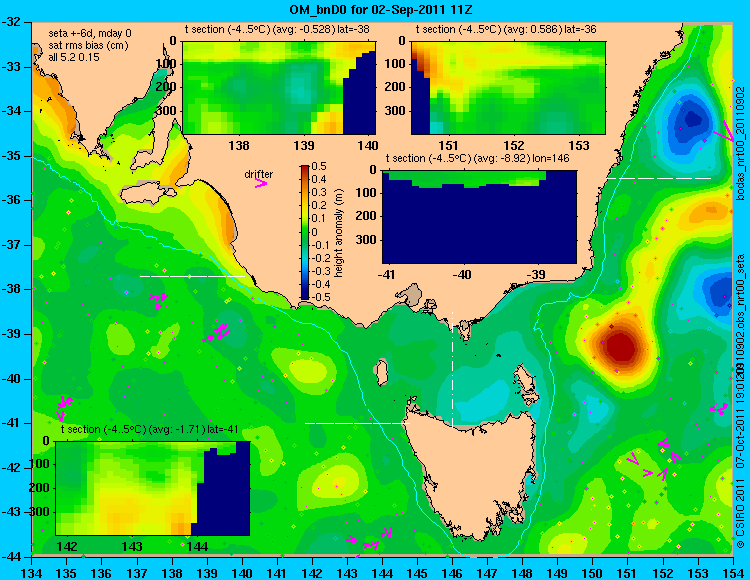The image size is (750, 580).
Task: Click the magenta drifter arrows near 139.4E, 39S
Action: point(217,333)
